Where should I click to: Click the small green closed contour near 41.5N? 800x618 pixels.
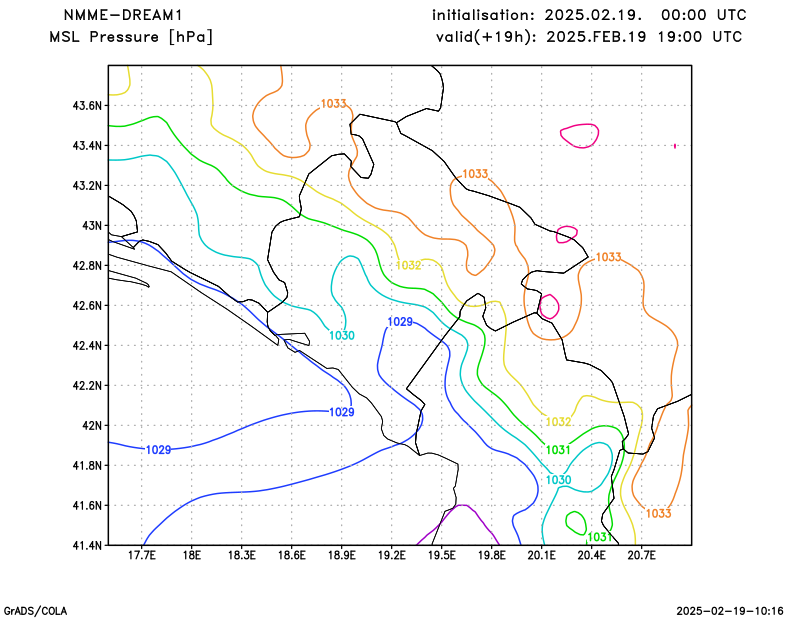click(576, 523)
